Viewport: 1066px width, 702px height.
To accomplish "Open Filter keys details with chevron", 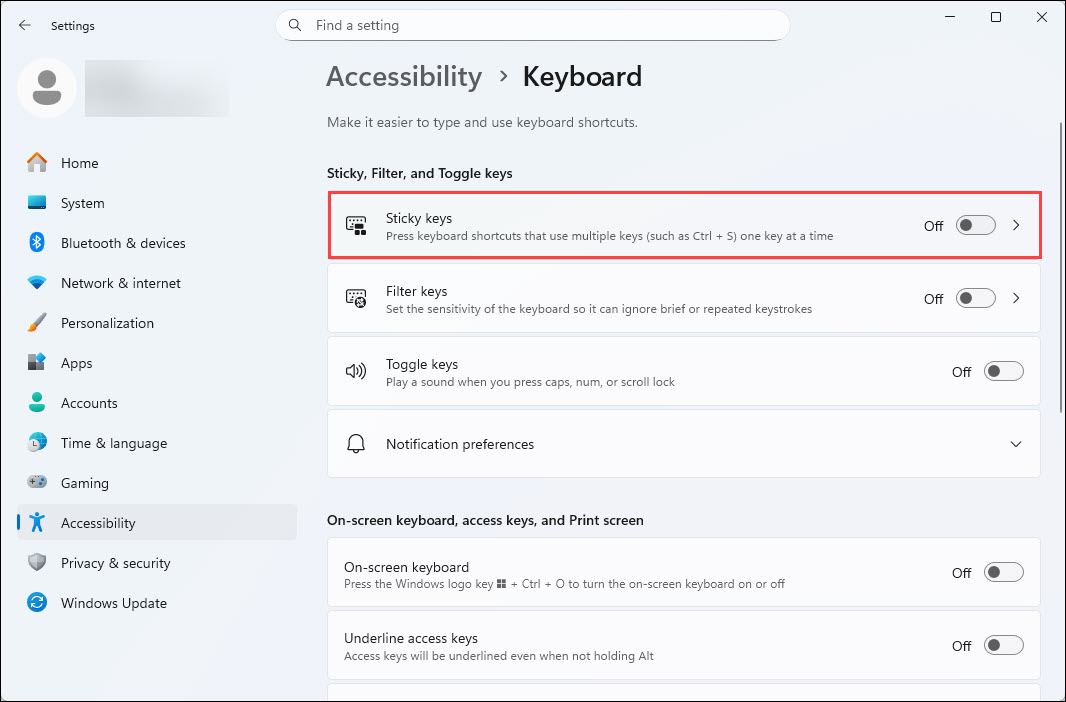I will coord(1016,298).
